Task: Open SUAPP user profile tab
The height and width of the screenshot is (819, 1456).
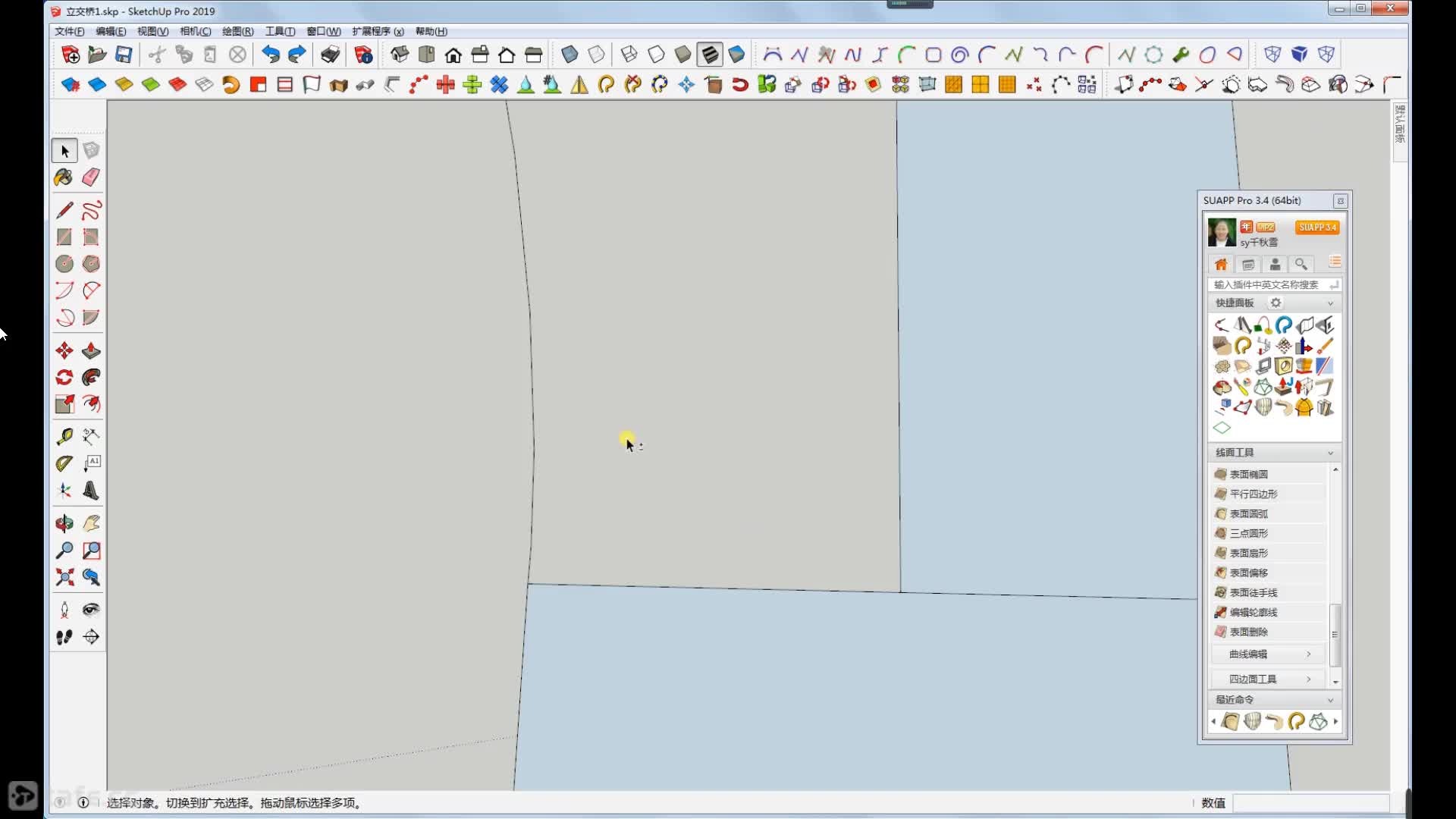Action: pos(1275,264)
